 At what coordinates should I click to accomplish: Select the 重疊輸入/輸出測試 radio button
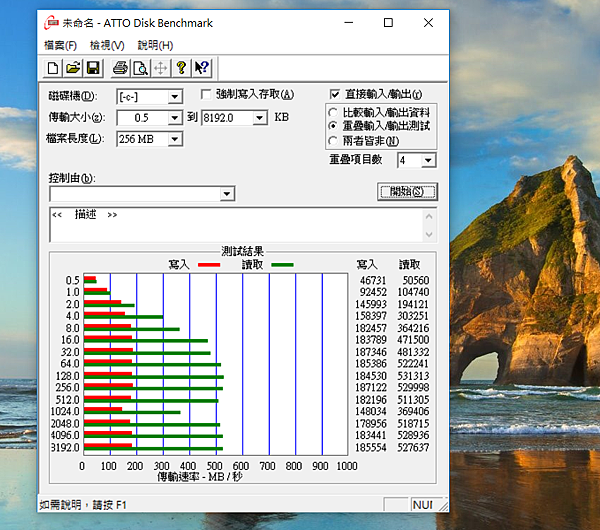[333, 126]
